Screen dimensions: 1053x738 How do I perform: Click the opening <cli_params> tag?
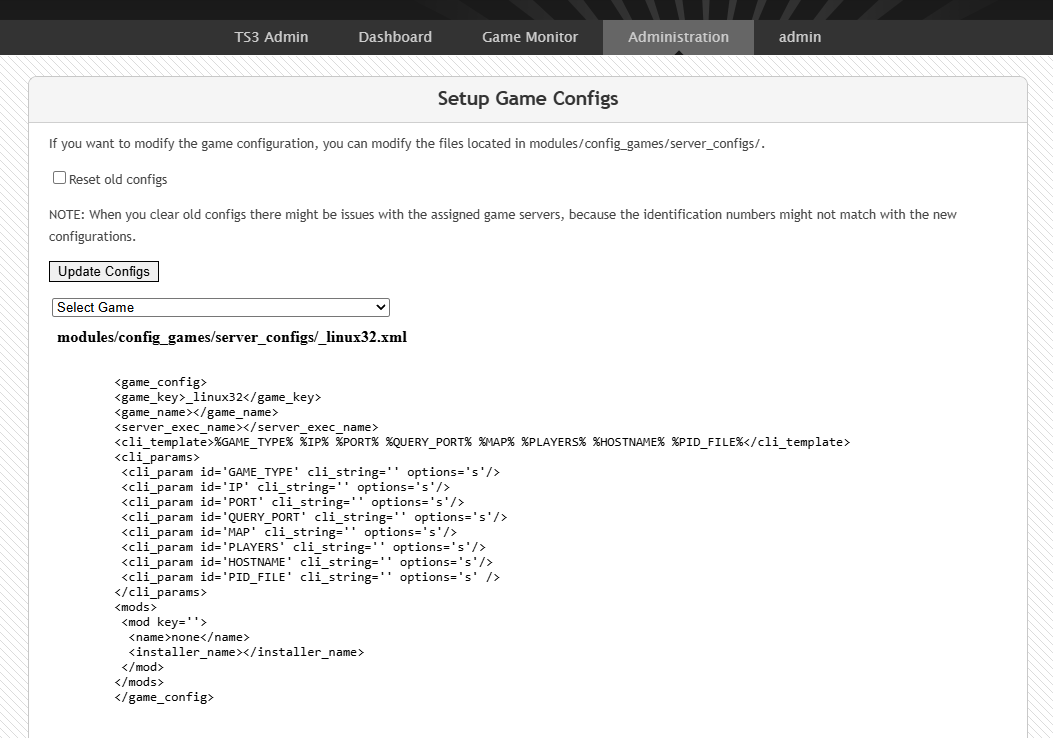(157, 457)
